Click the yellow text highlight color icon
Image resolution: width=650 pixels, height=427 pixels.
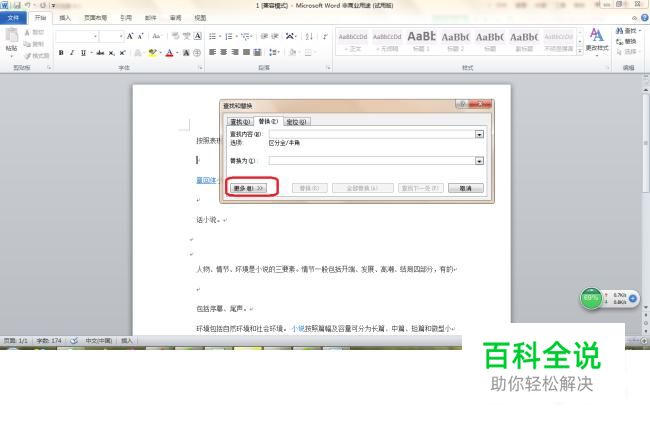[x=153, y=53]
